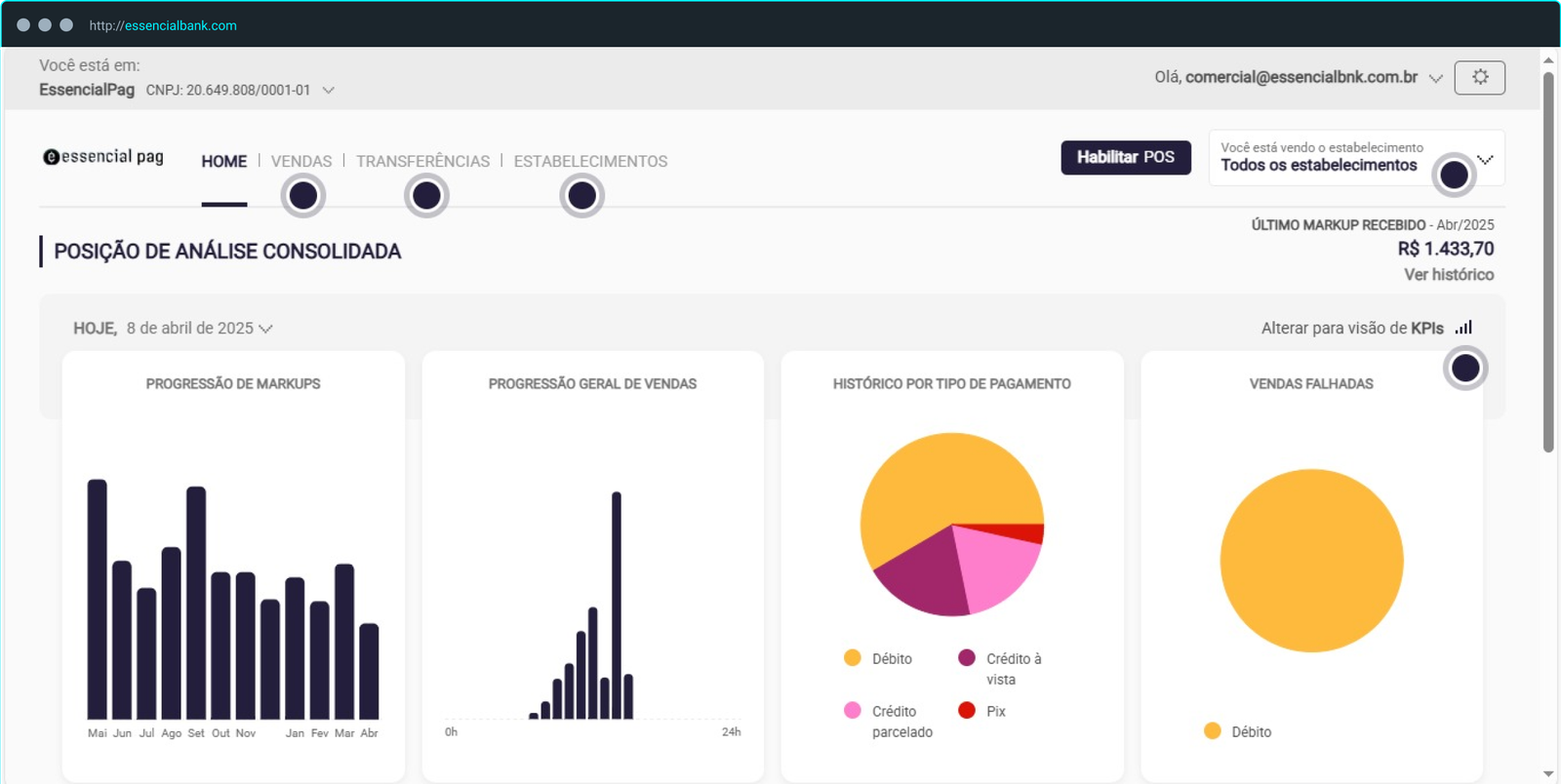Open the Ver histórico link

[1448, 275]
